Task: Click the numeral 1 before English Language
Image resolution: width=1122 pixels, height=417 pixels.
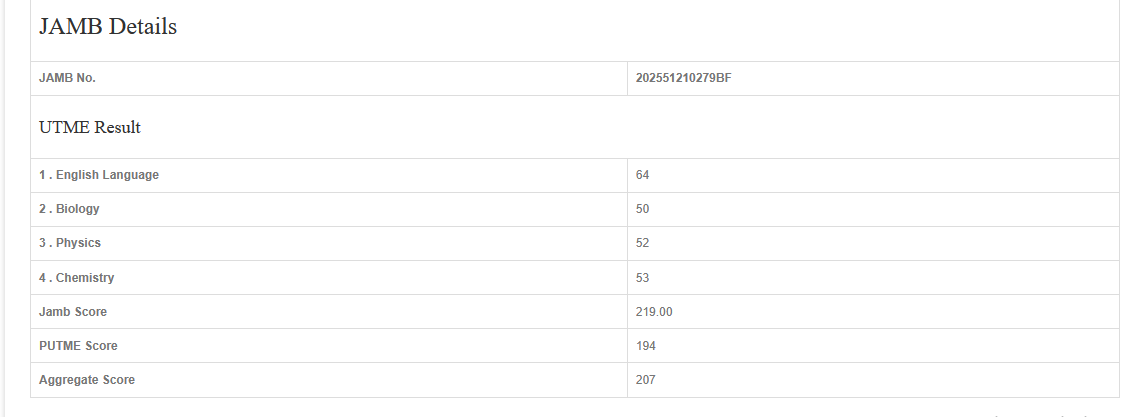Action: (42, 175)
